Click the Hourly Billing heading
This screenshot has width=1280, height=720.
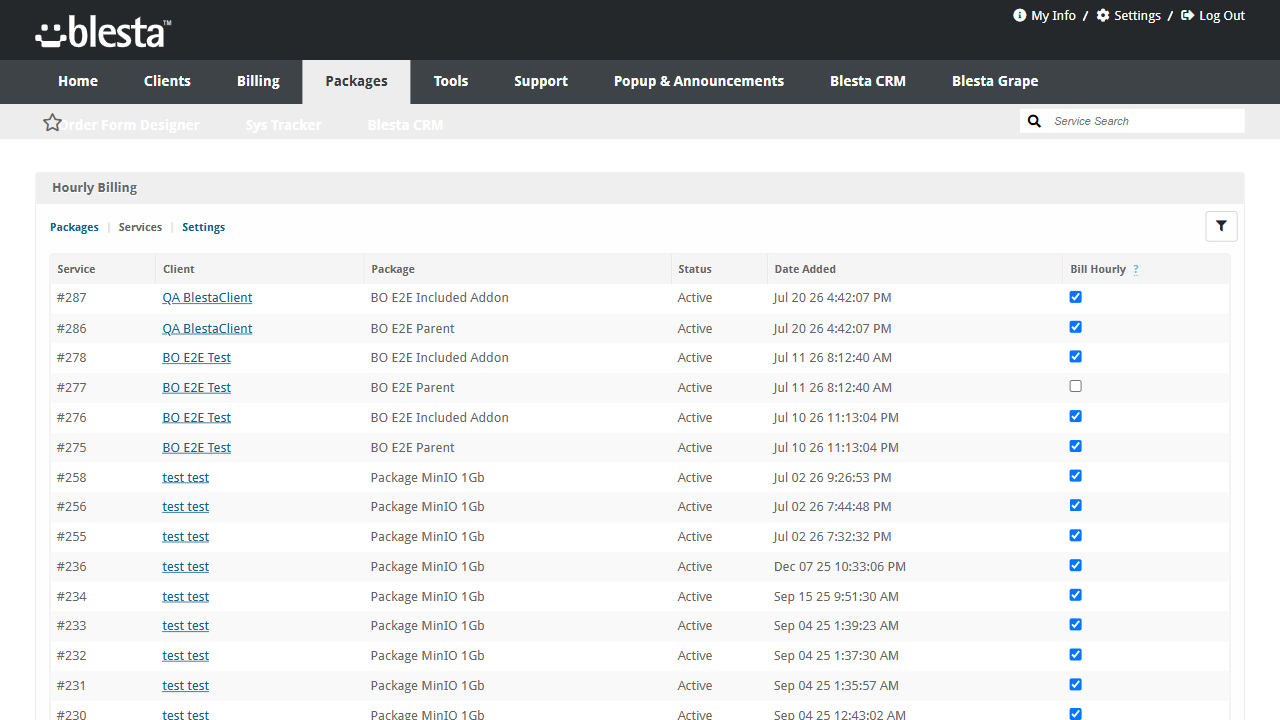tap(95, 187)
